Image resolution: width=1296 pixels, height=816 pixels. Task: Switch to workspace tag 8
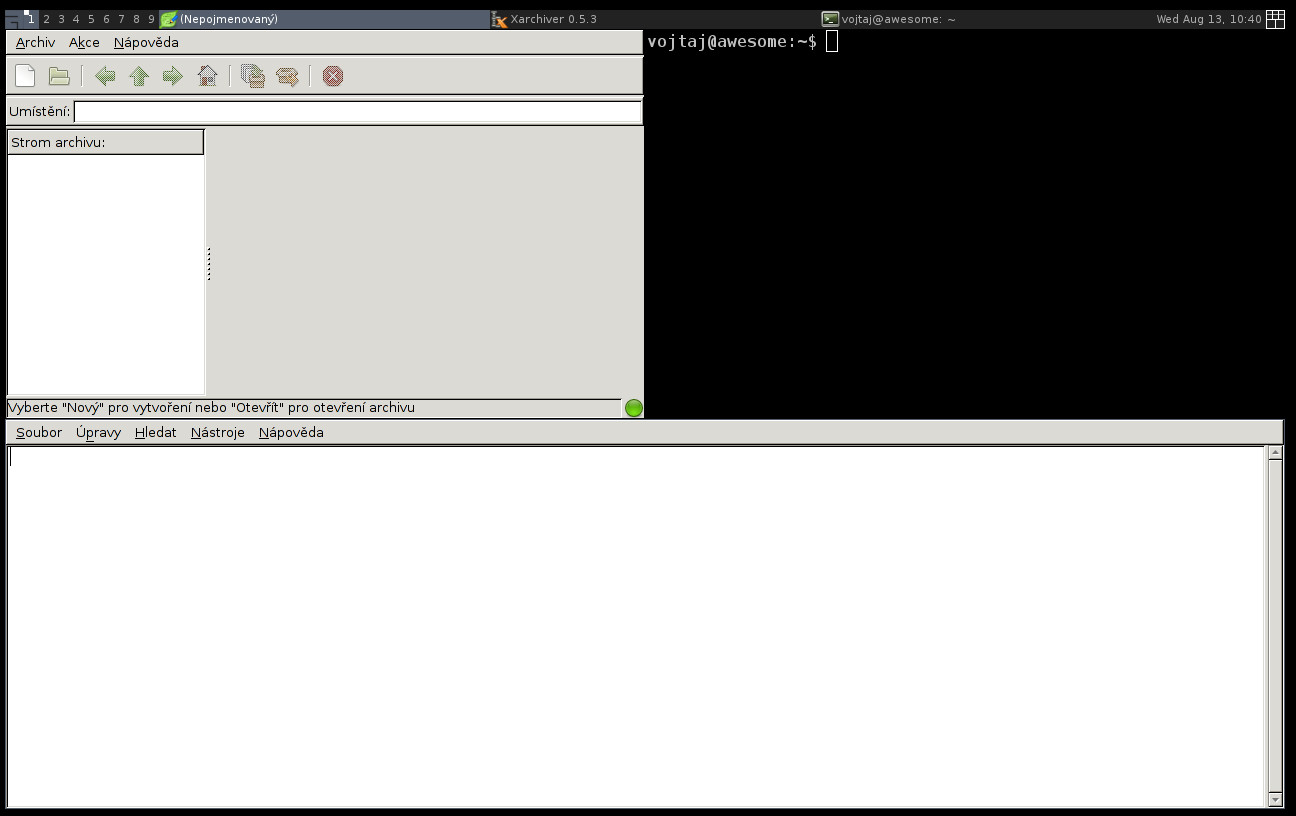pos(136,19)
